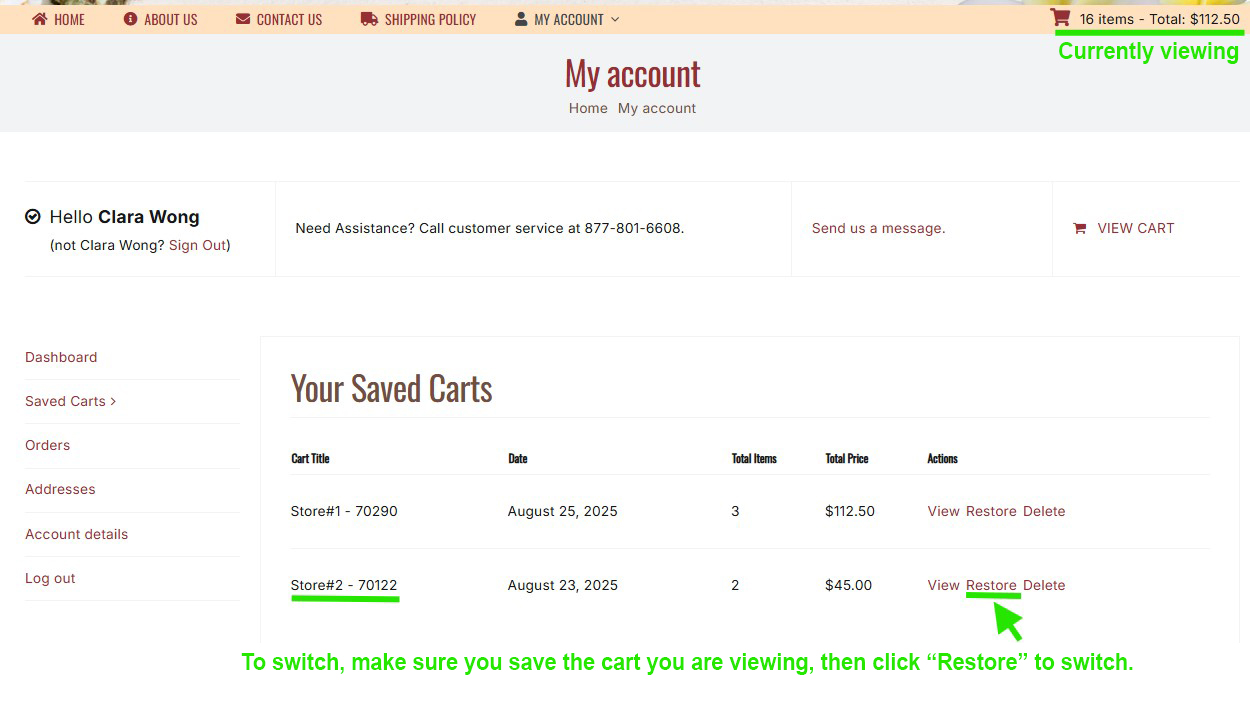Click Send us a message link
This screenshot has height=711, width=1250.
click(878, 228)
